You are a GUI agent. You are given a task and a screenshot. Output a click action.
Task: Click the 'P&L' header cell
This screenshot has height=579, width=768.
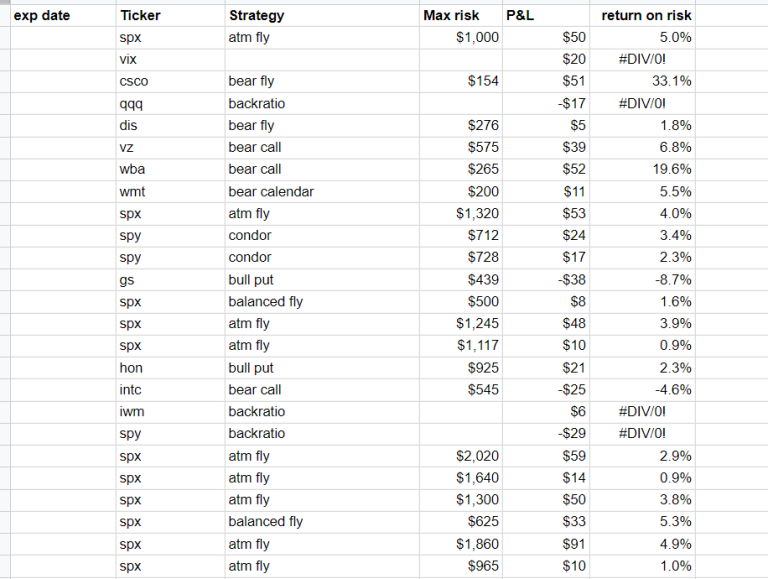(520, 16)
